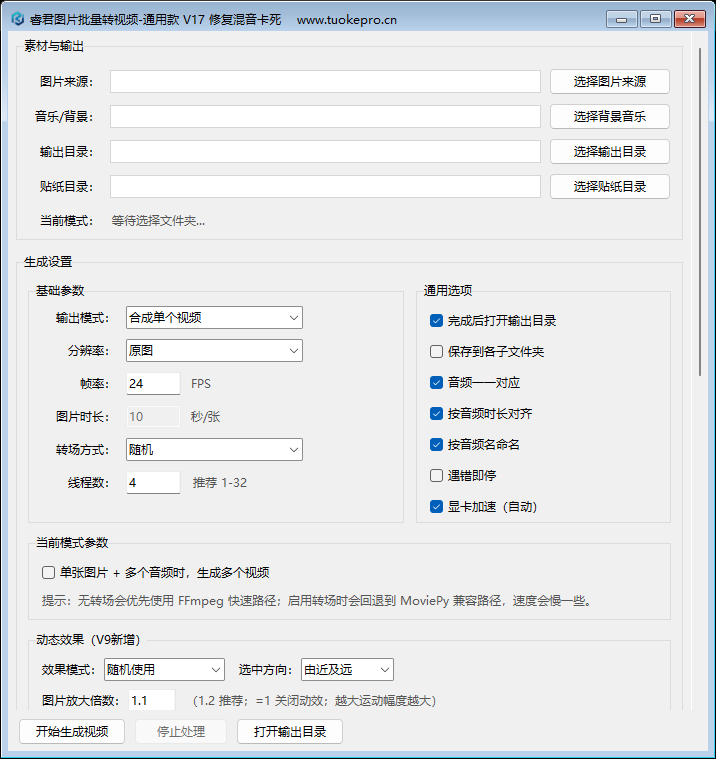Start with 开始生成视频 button

(72, 731)
